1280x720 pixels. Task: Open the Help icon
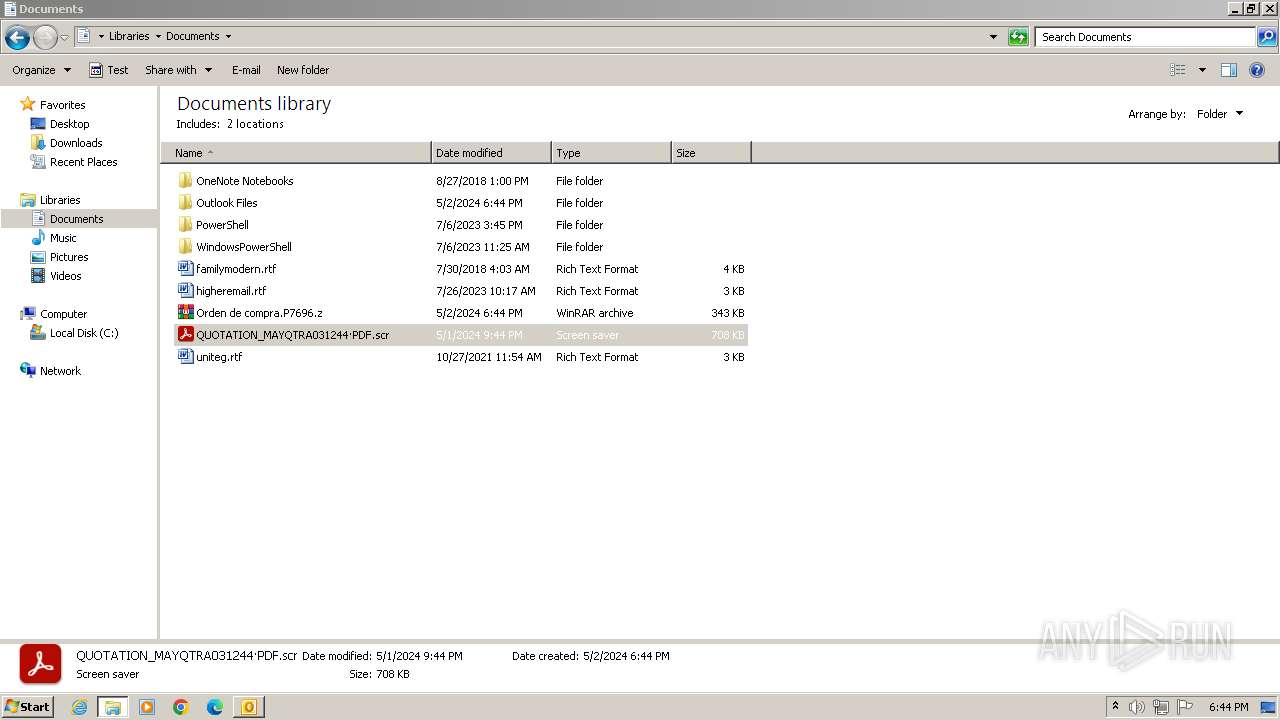point(1257,70)
